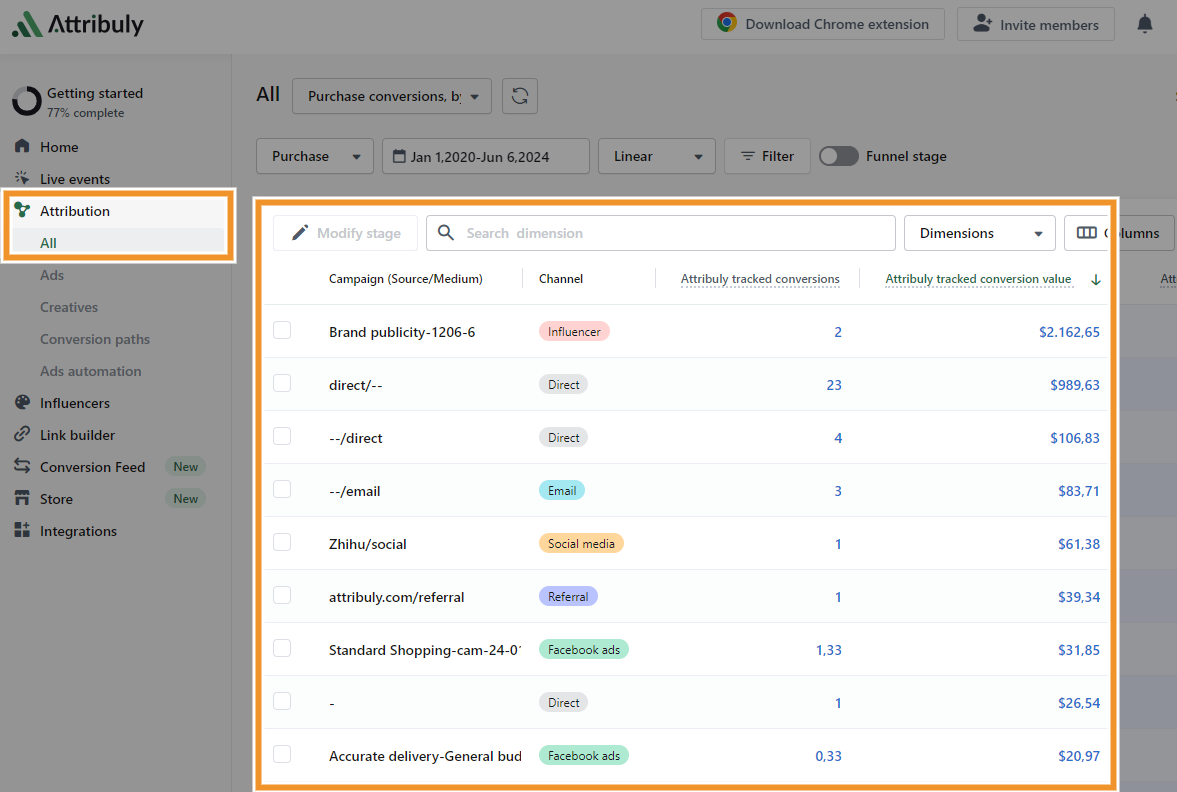Select Conversion paths in the sidebar
The image size is (1177, 792).
point(94,339)
